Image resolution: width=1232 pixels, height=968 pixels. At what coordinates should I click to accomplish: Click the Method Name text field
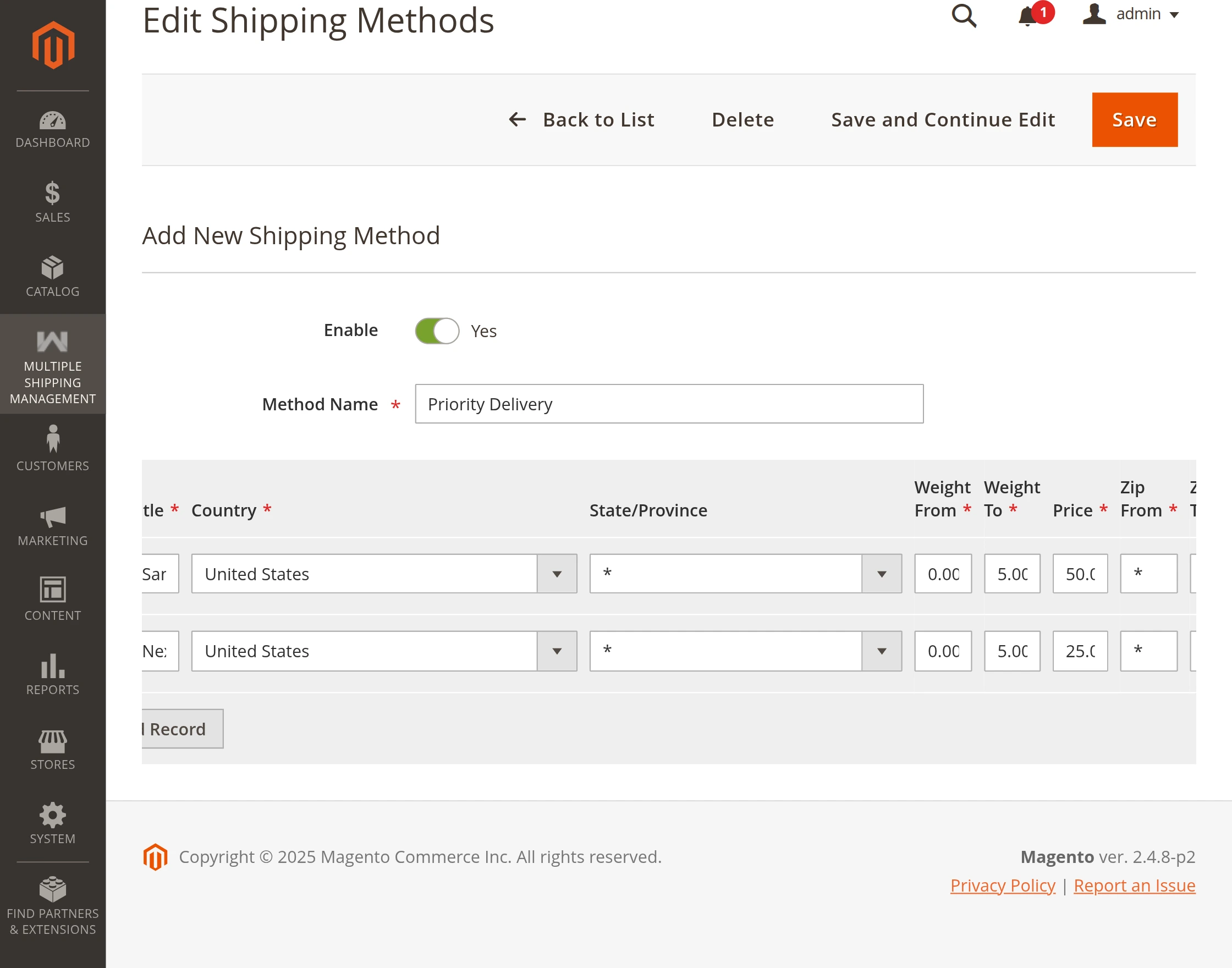[669, 404]
